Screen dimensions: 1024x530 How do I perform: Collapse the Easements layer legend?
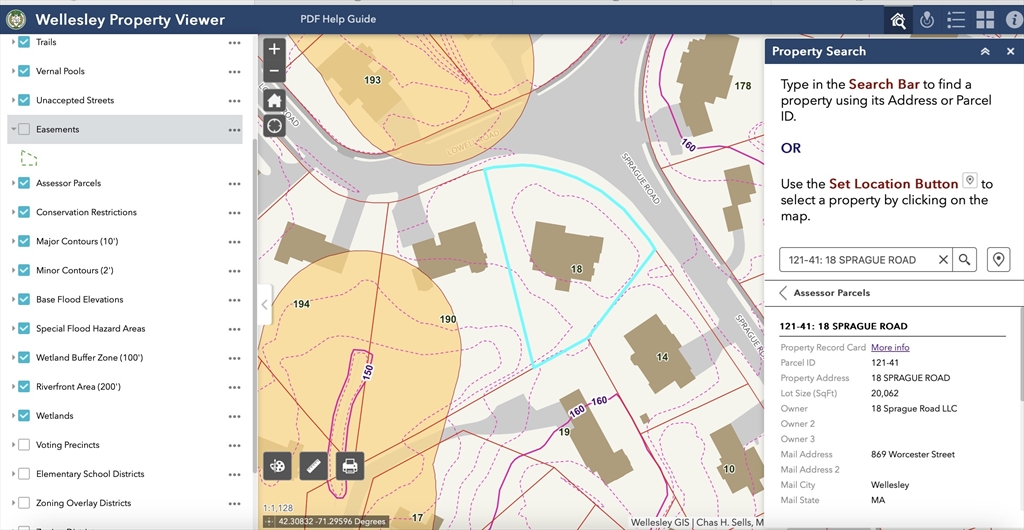tap(13, 129)
